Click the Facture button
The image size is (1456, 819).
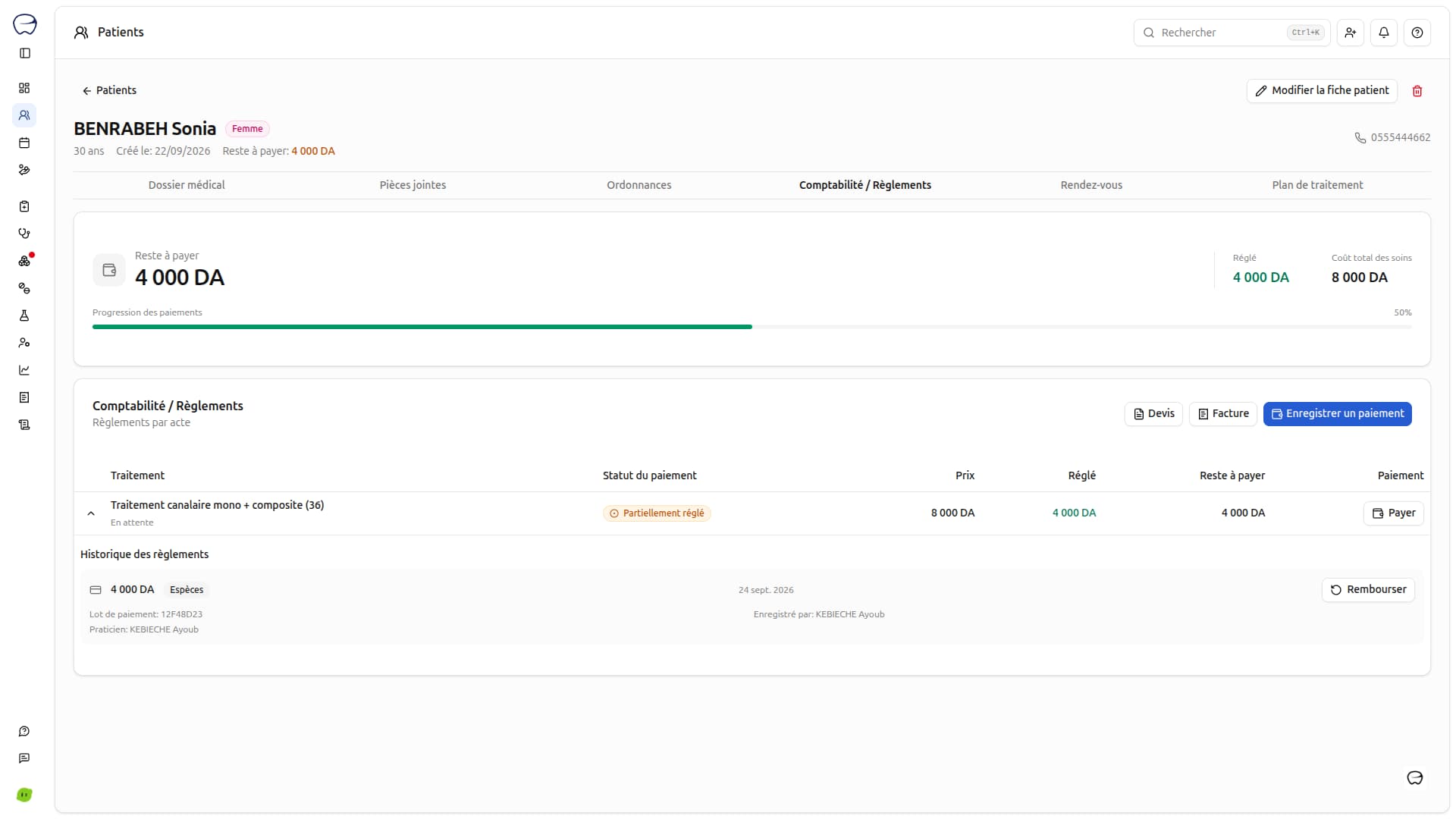pyautogui.click(x=1223, y=414)
